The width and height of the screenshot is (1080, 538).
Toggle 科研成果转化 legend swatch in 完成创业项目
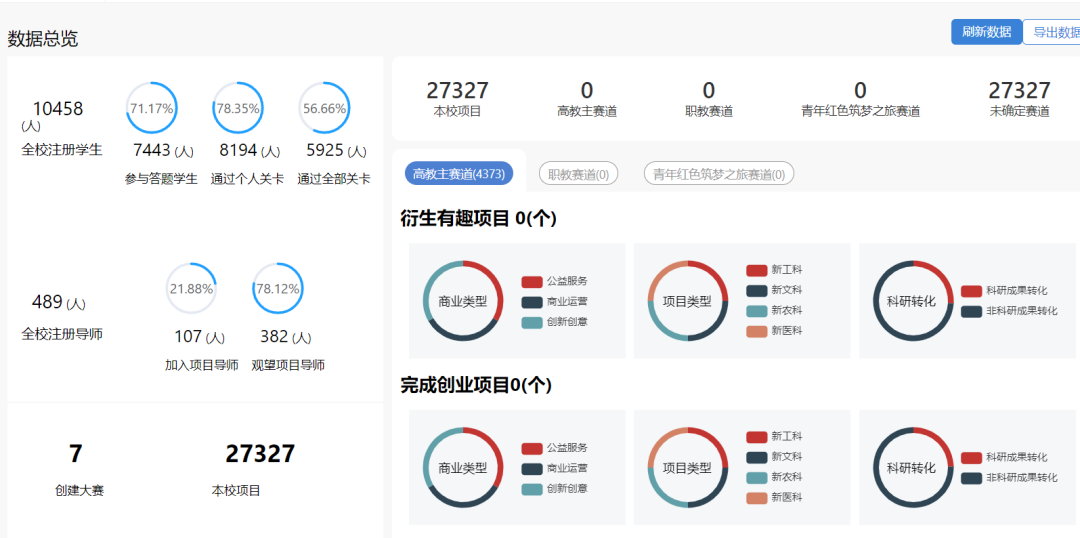click(x=971, y=457)
